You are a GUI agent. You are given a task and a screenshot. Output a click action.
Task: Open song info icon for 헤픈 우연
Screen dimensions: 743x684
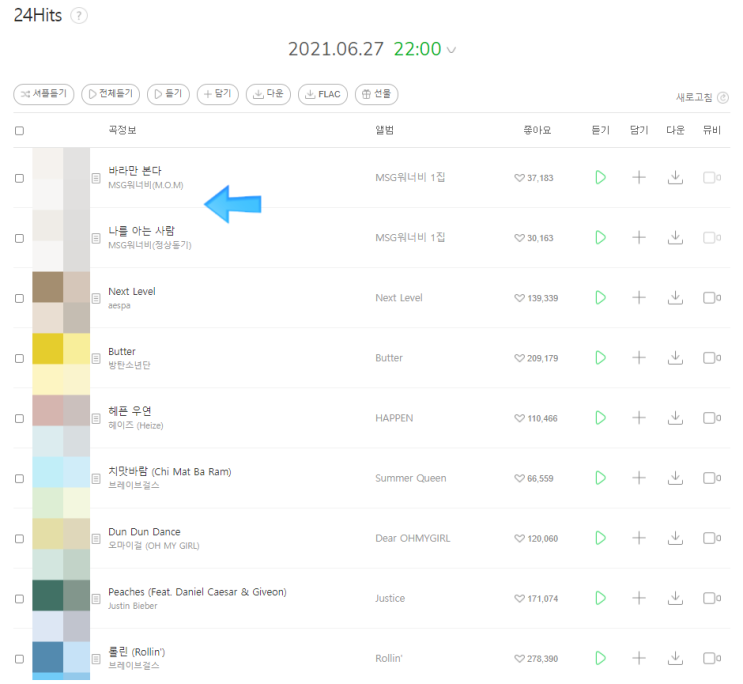point(96,419)
